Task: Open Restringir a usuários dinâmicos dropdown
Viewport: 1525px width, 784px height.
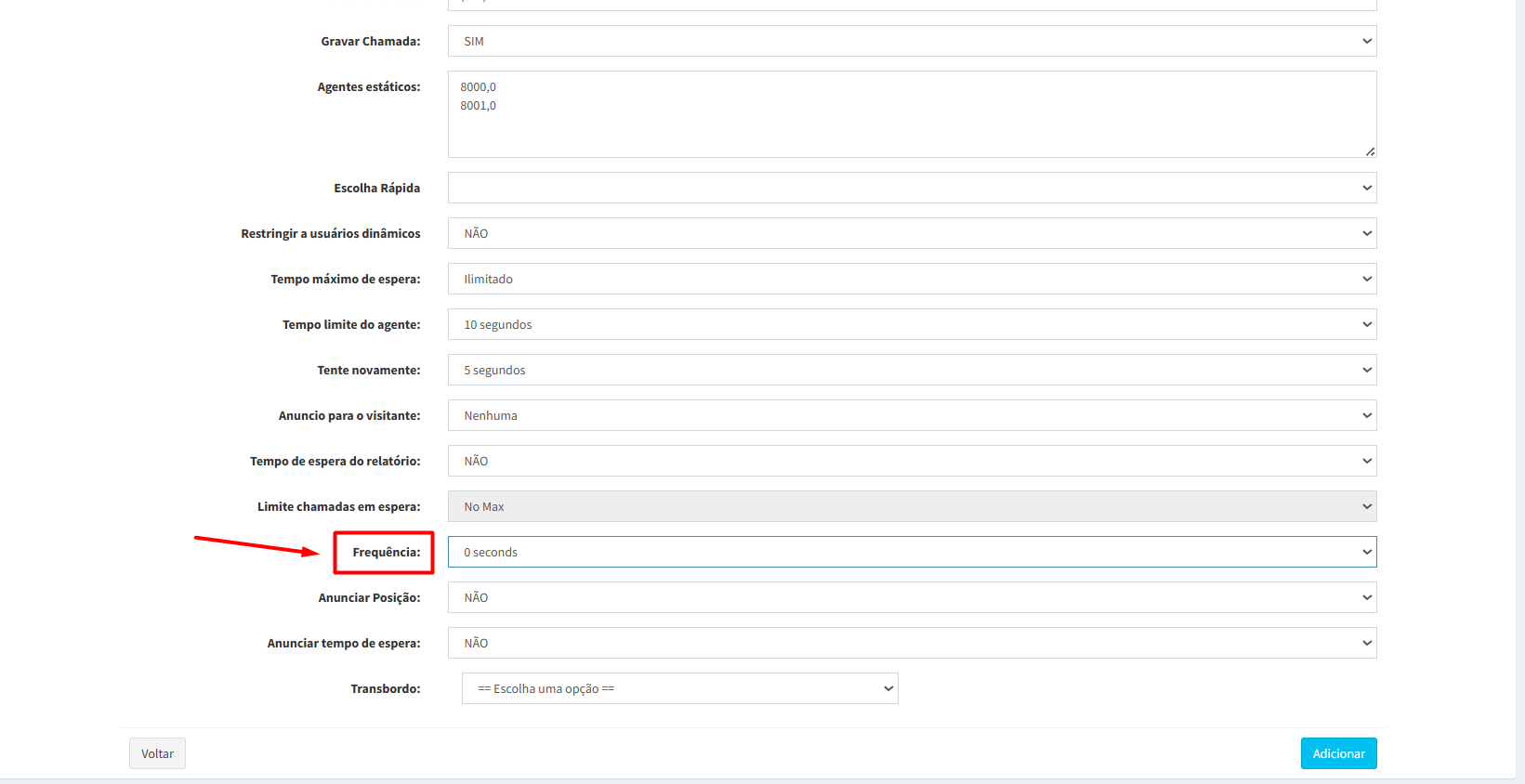Action: coord(911,233)
